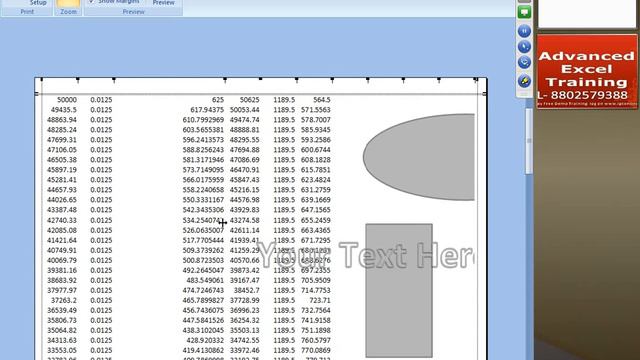Click the cell value 615.7851
Screen dimensions: 640x360
(316, 170)
